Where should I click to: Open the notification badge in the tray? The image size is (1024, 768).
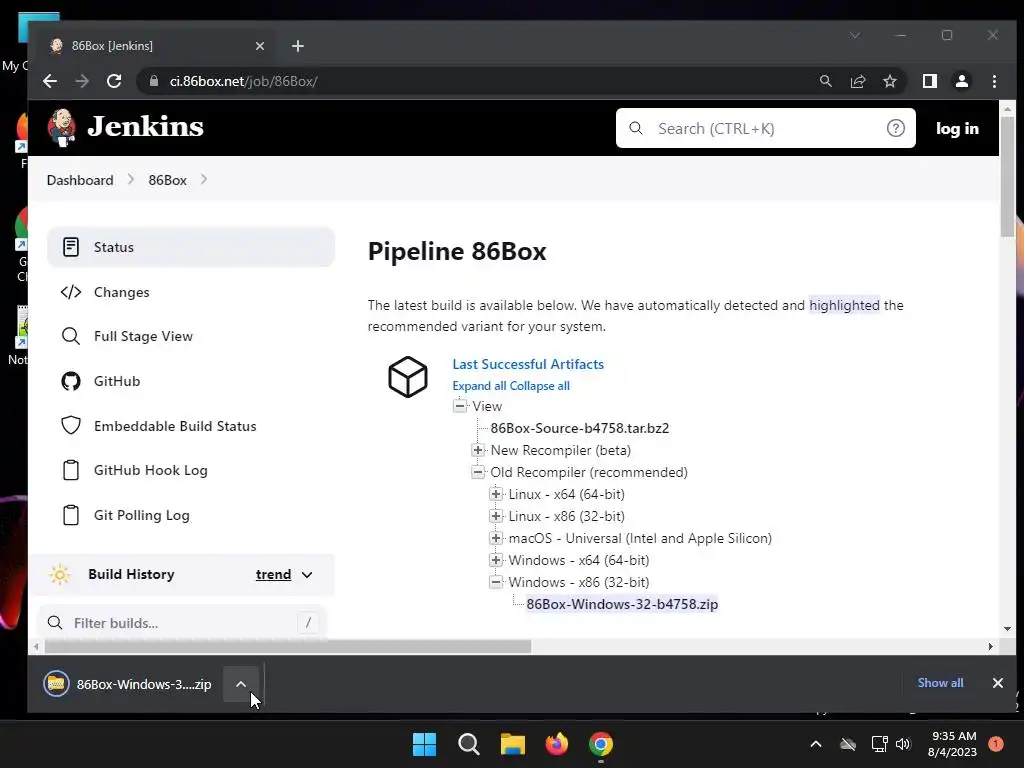click(x=995, y=744)
